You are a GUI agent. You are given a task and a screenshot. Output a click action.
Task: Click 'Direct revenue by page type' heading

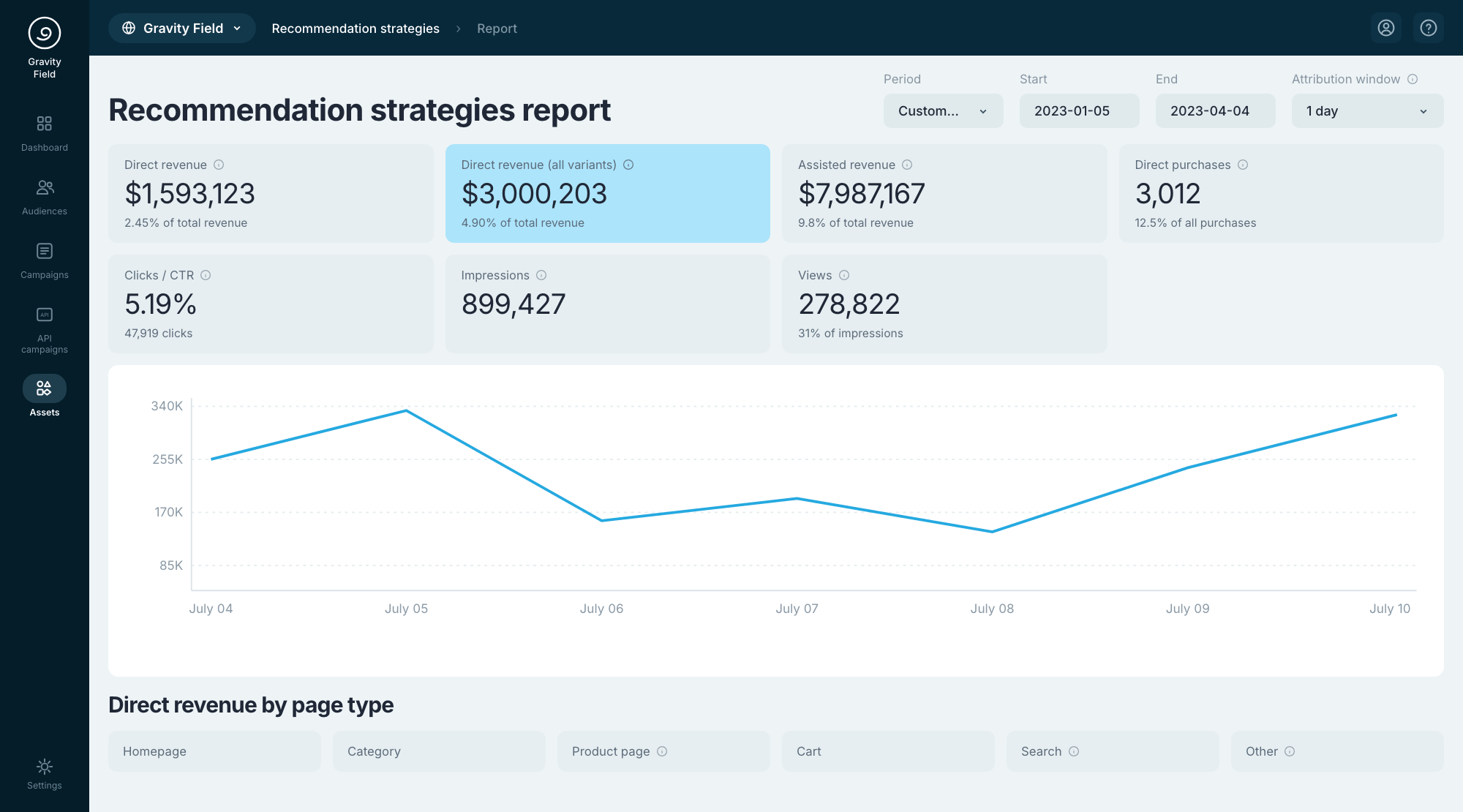[251, 704]
